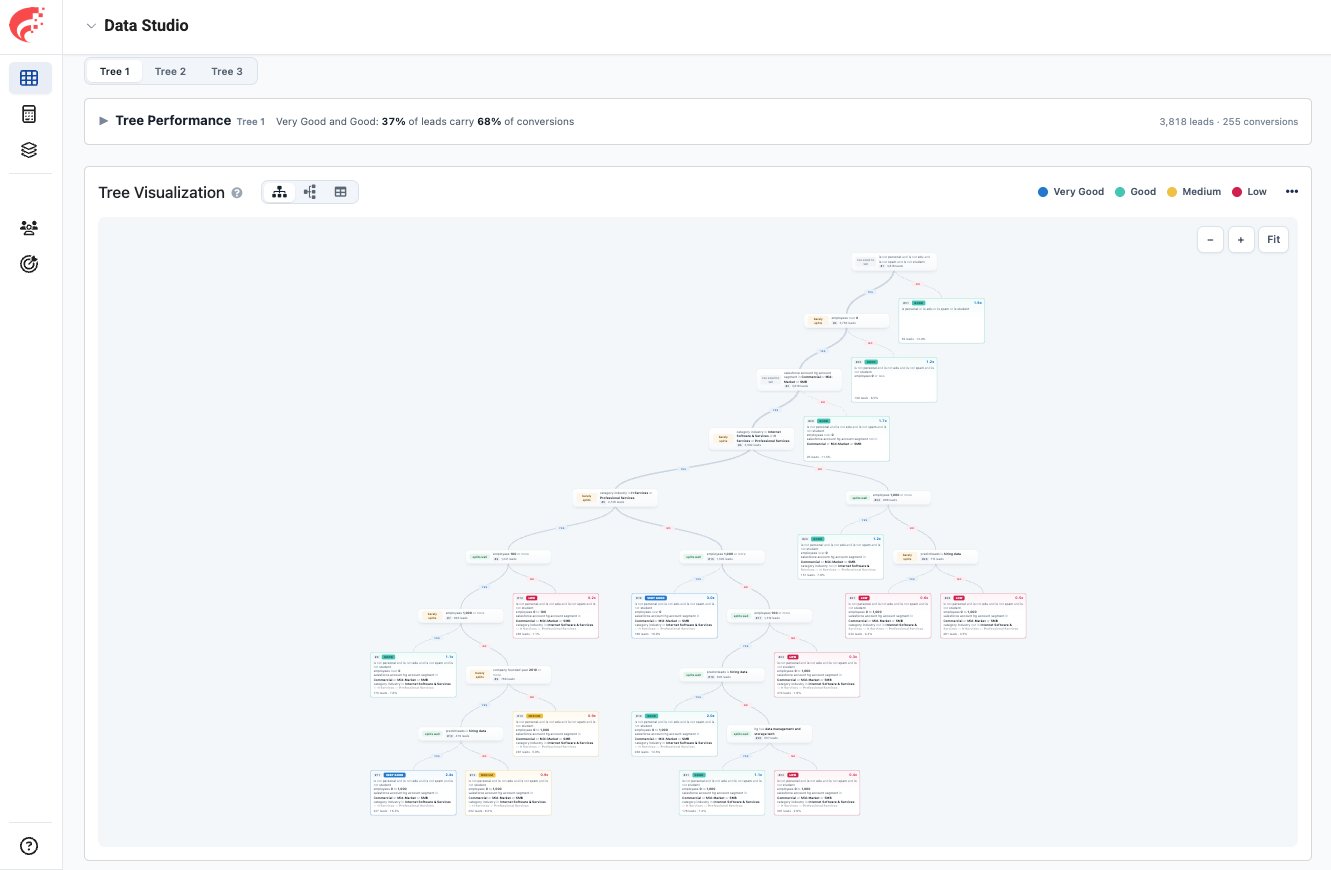Expand the Data Studio chevron

[91, 26]
